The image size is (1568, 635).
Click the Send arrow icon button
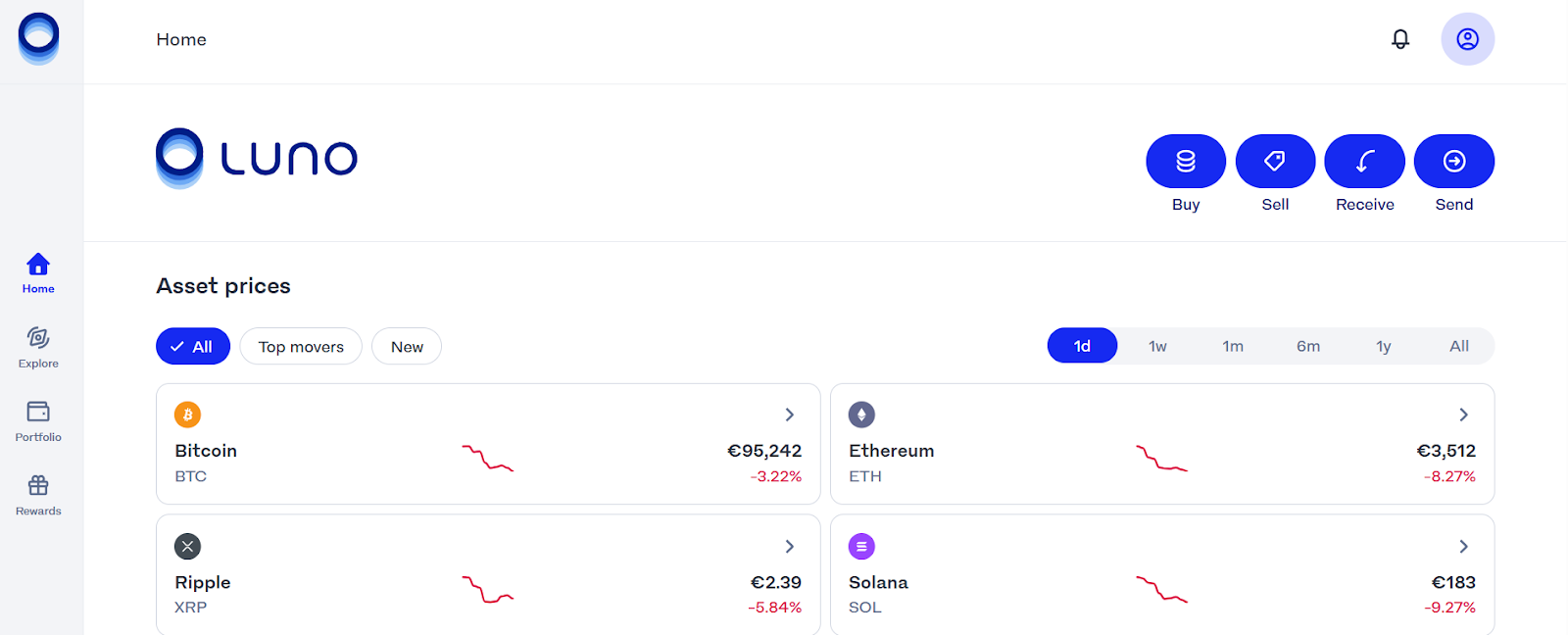(x=1454, y=161)
